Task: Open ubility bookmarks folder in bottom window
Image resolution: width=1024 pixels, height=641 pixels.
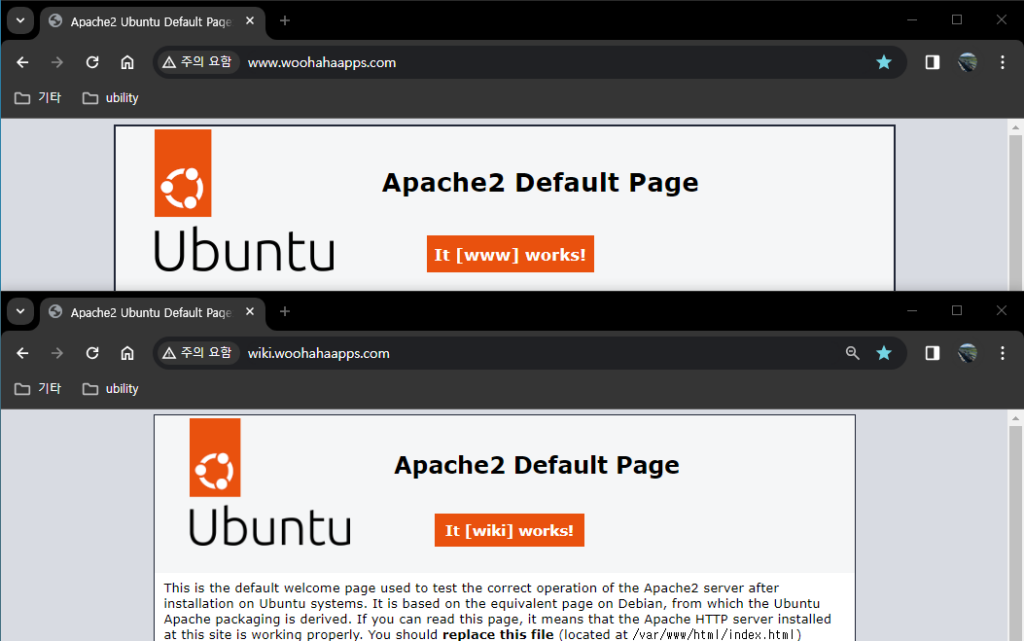Action: click(x=110, y=389)
